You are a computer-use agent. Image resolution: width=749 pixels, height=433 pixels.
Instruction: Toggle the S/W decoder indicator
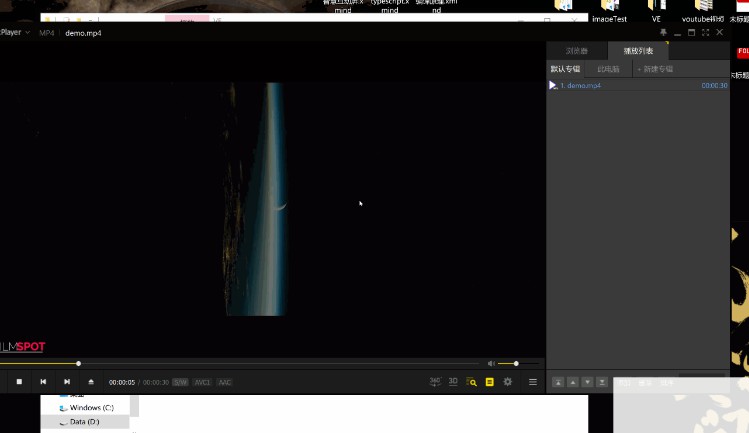[x=180, y=382]
